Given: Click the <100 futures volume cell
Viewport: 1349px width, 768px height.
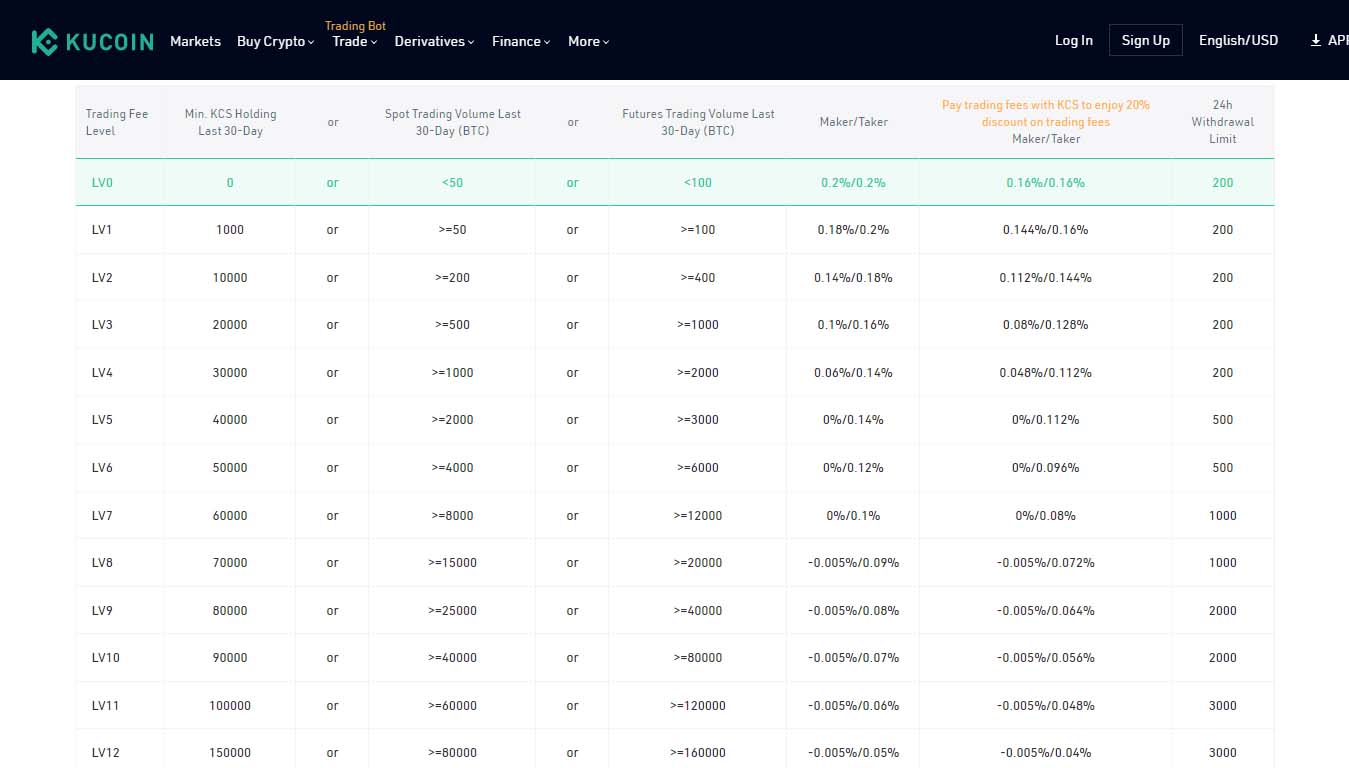Looking at the screenshot, I should (698, 183).
